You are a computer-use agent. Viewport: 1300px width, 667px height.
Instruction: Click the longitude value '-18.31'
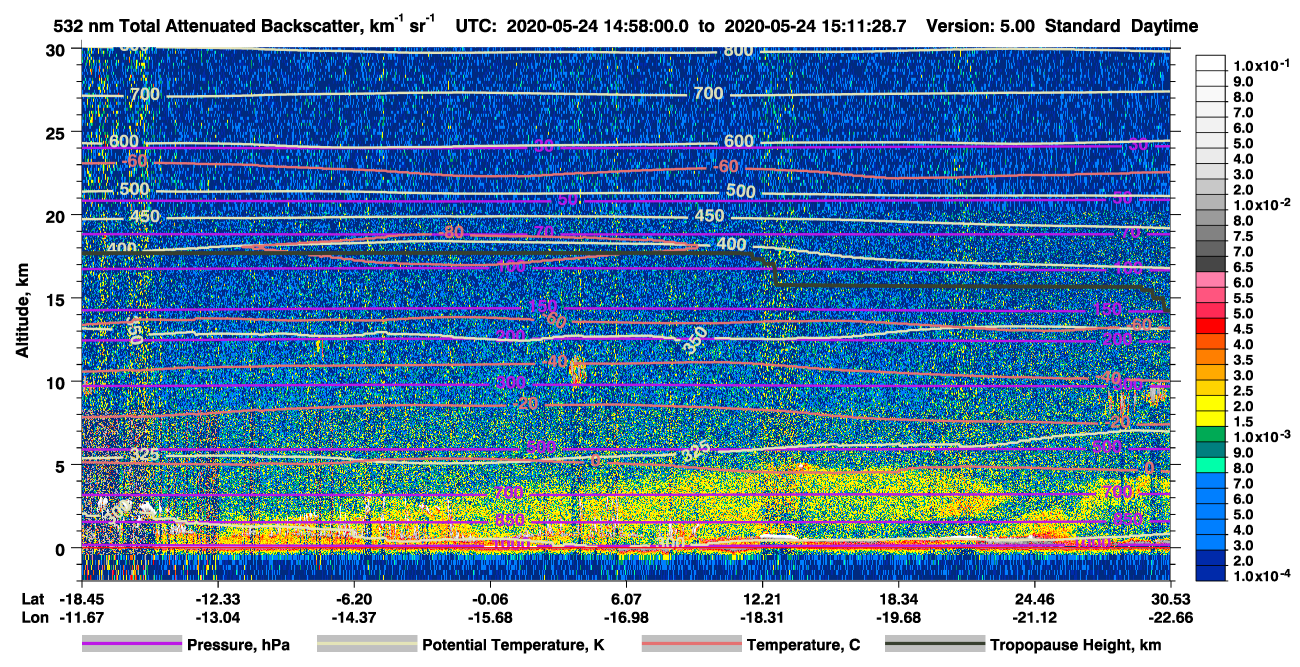coord(763,617)
